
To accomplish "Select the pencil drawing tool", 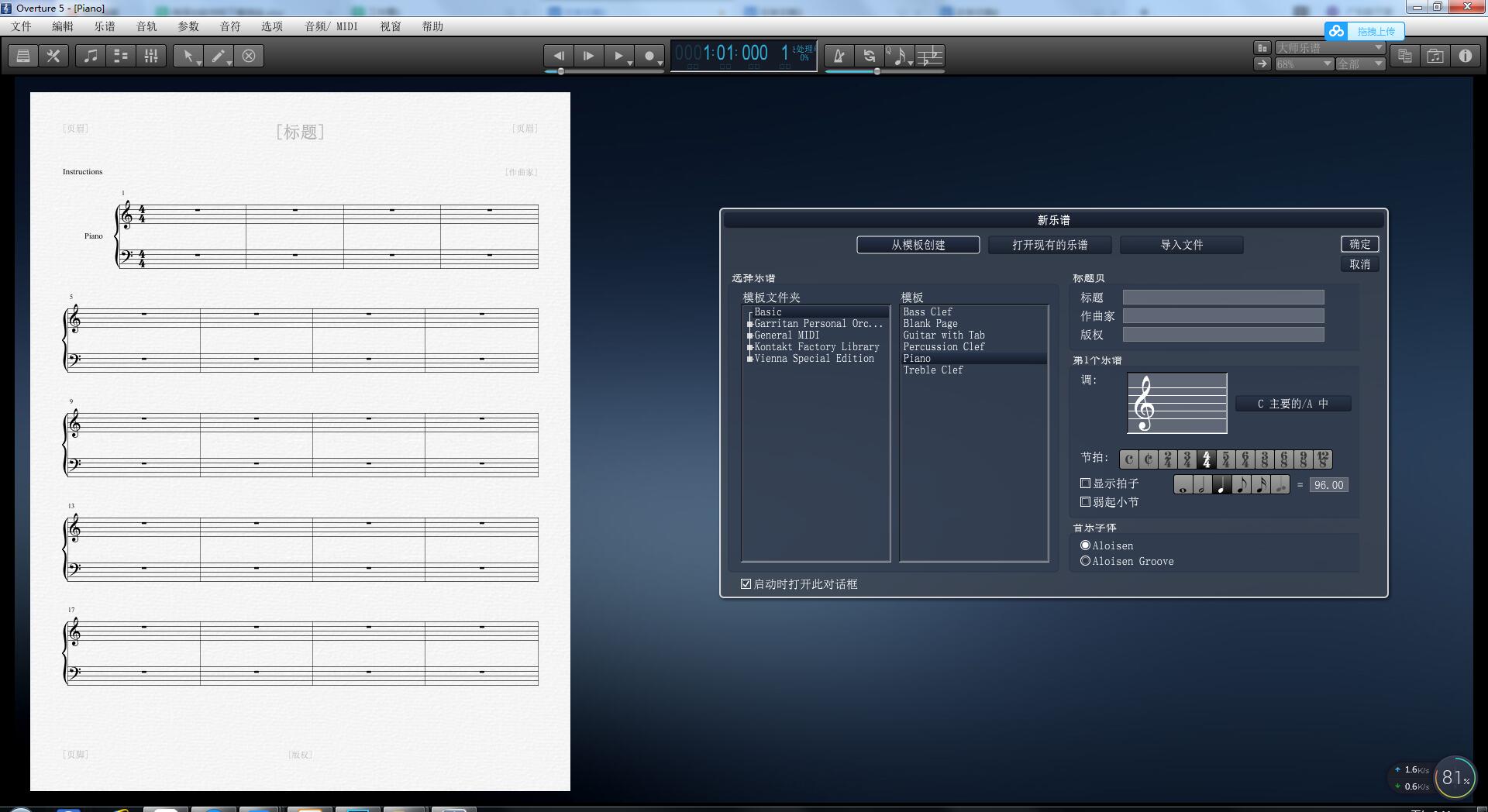I will [x=216, y=55].
